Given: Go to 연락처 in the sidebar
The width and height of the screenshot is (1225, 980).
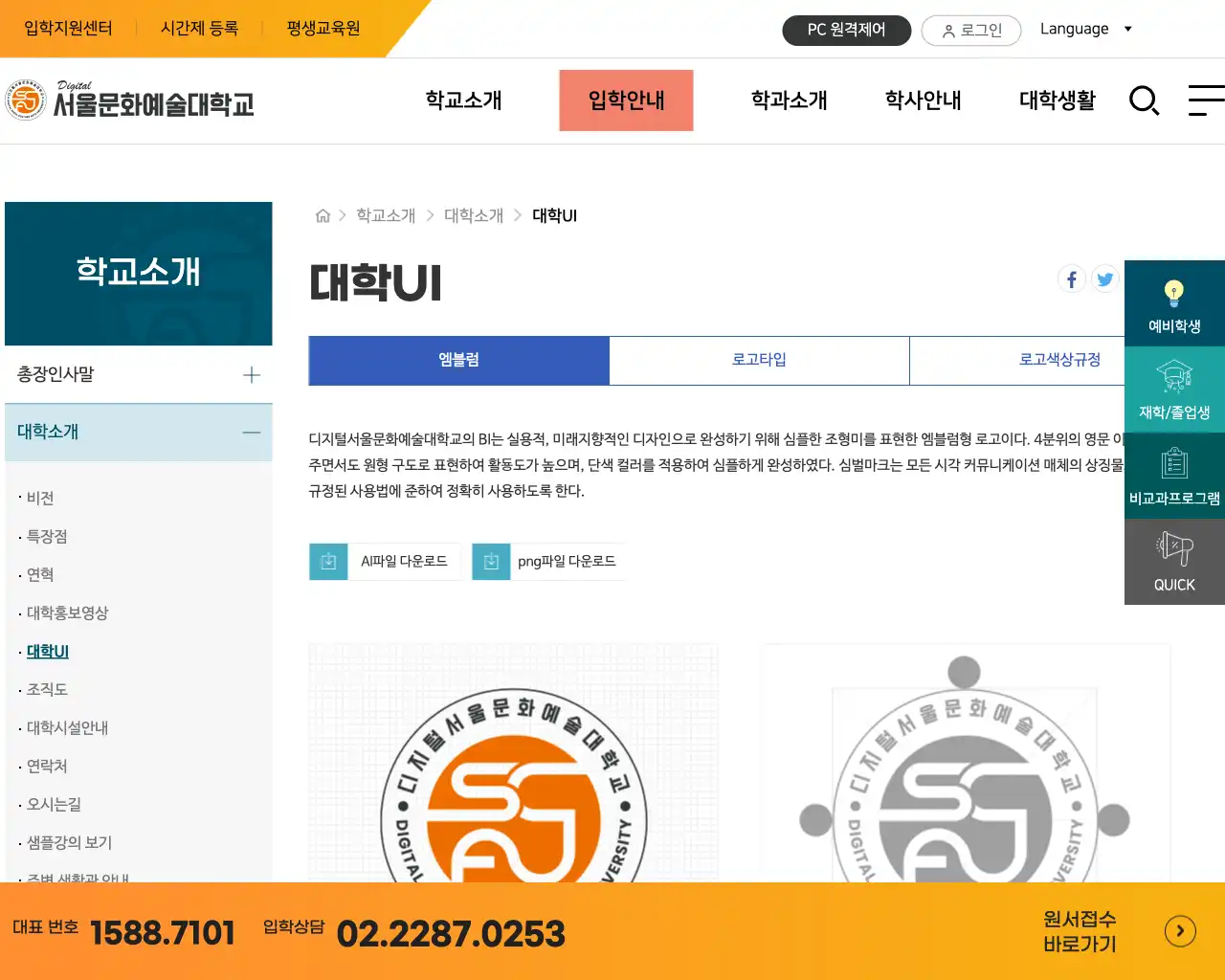Looking at the screenshot, I should [x=47, y=767].
